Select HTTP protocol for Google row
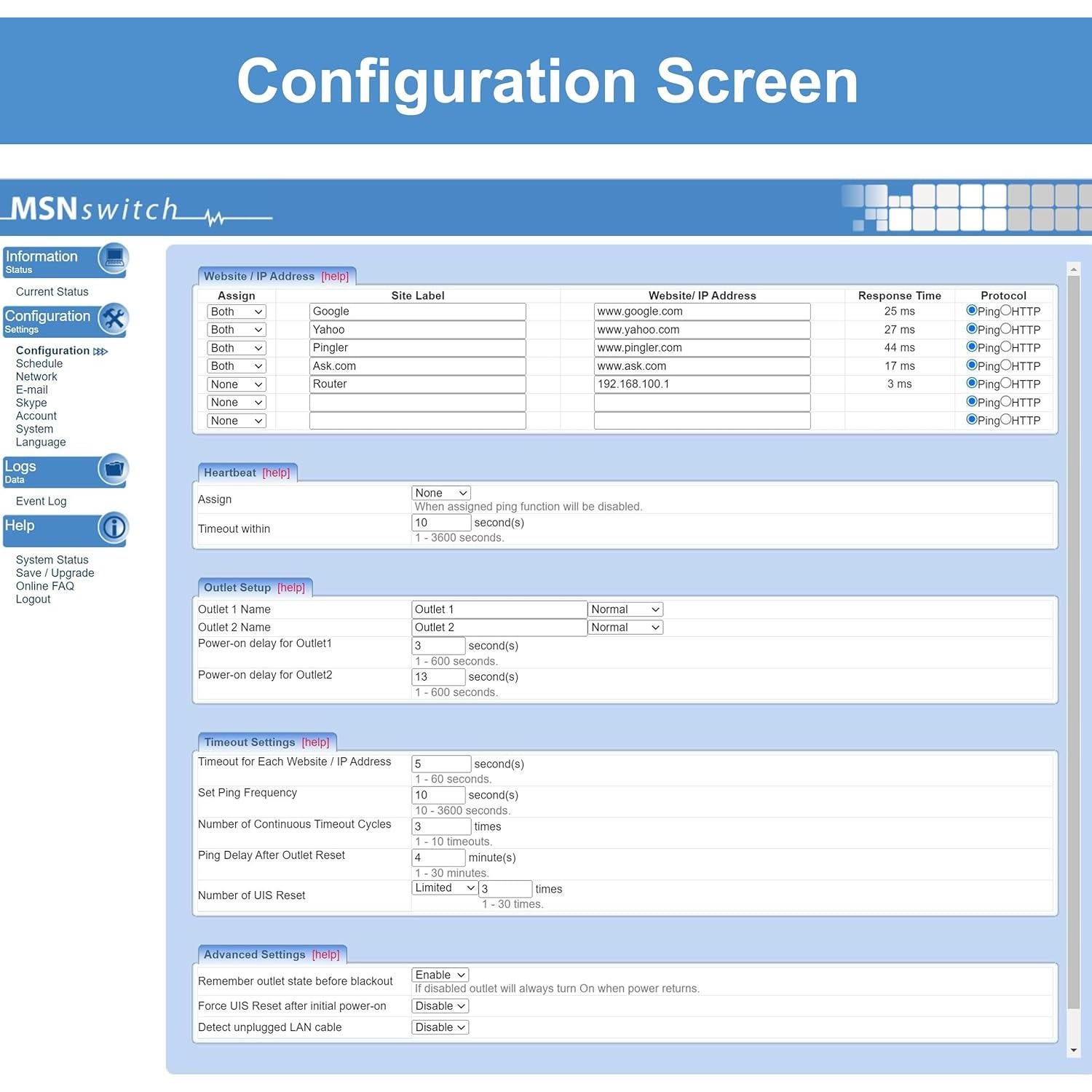1092x1092 pixels. point(1005,310)
